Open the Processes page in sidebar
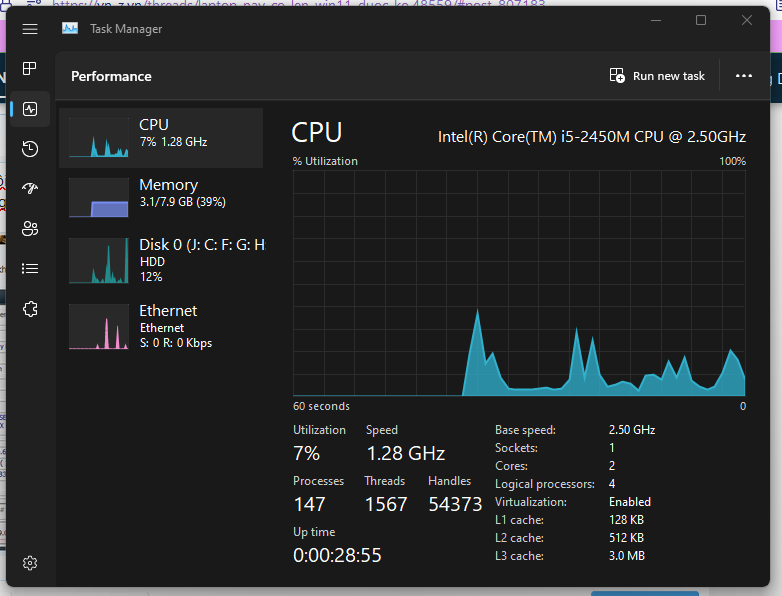782x596 pixels. (x=30, y=68)
